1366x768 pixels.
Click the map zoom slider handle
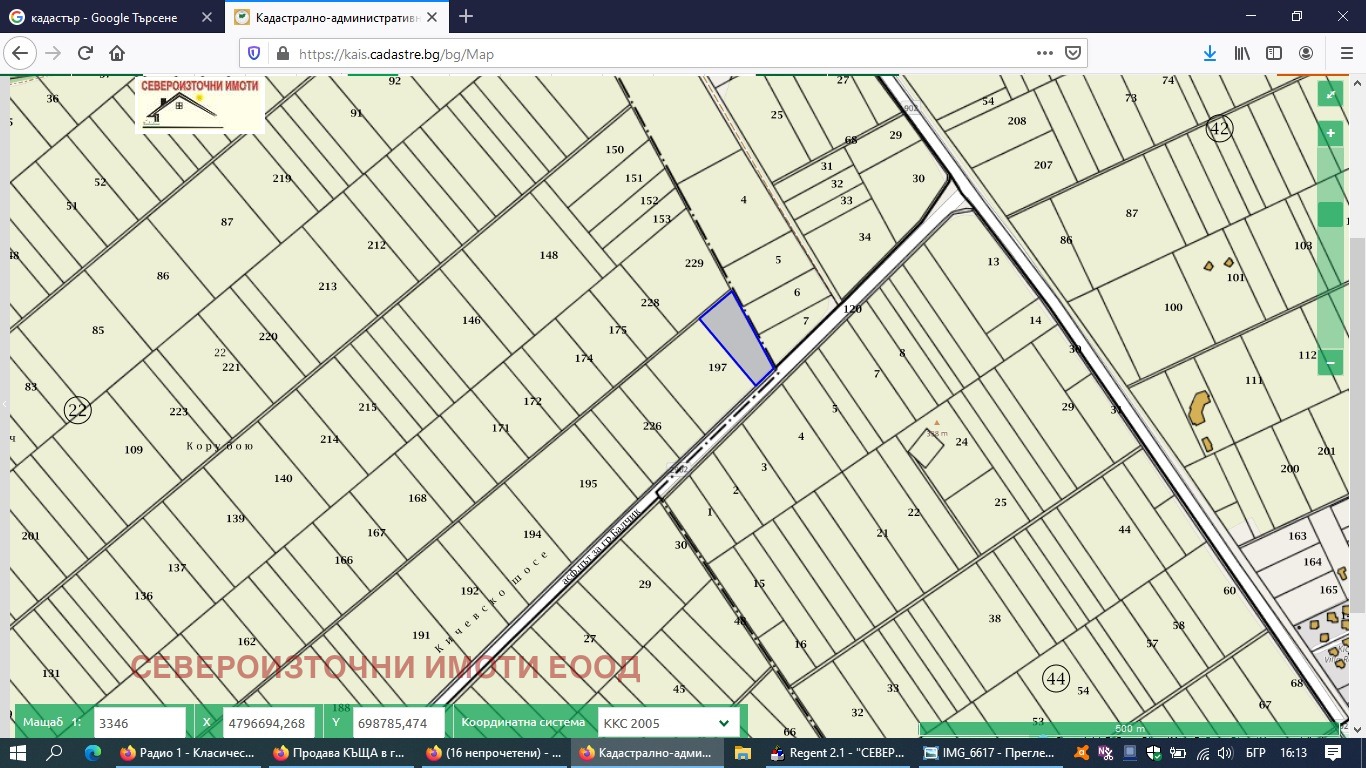[x=1330, y=214]
